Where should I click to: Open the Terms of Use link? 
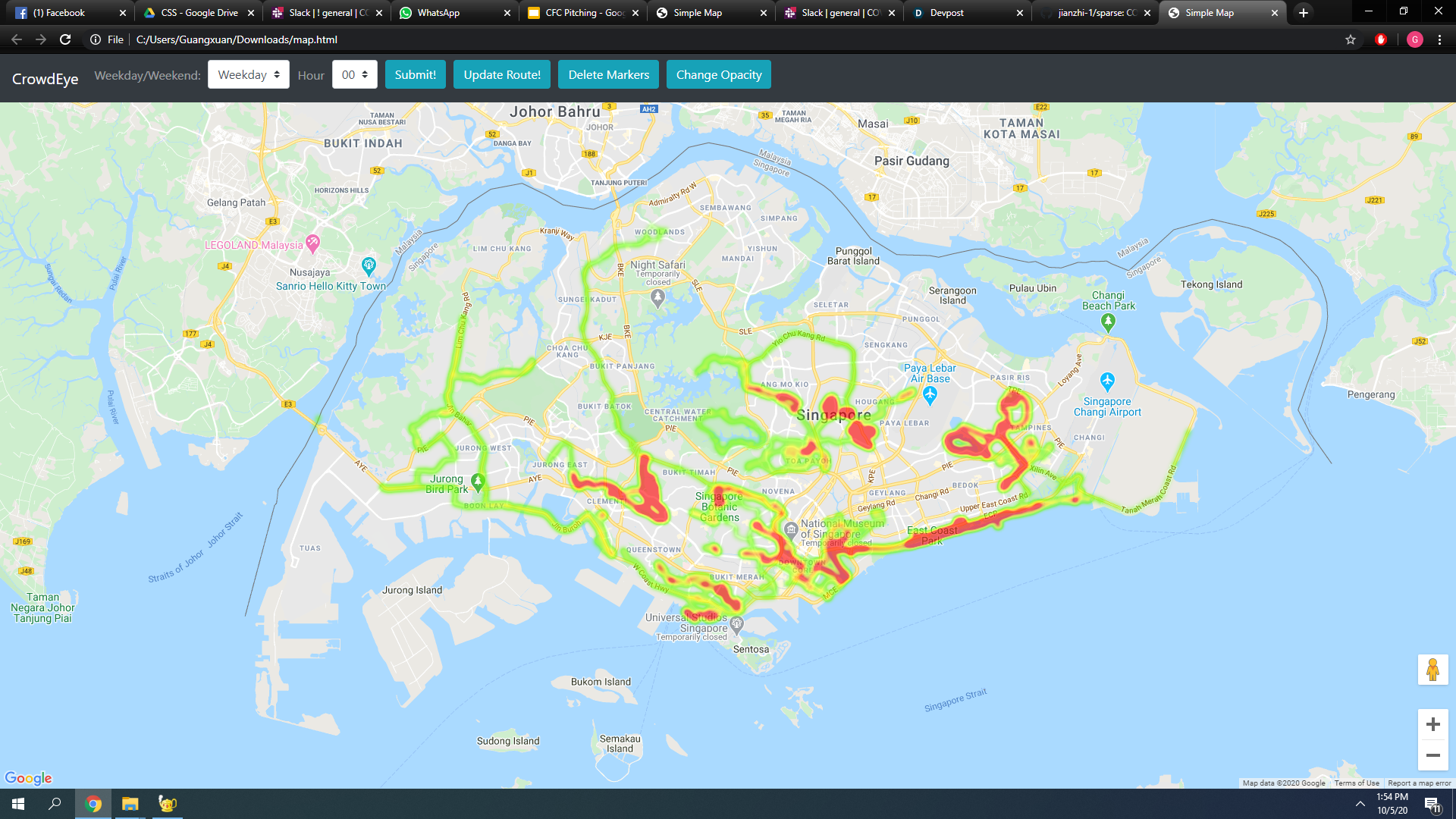click(x=1356, y=783)
